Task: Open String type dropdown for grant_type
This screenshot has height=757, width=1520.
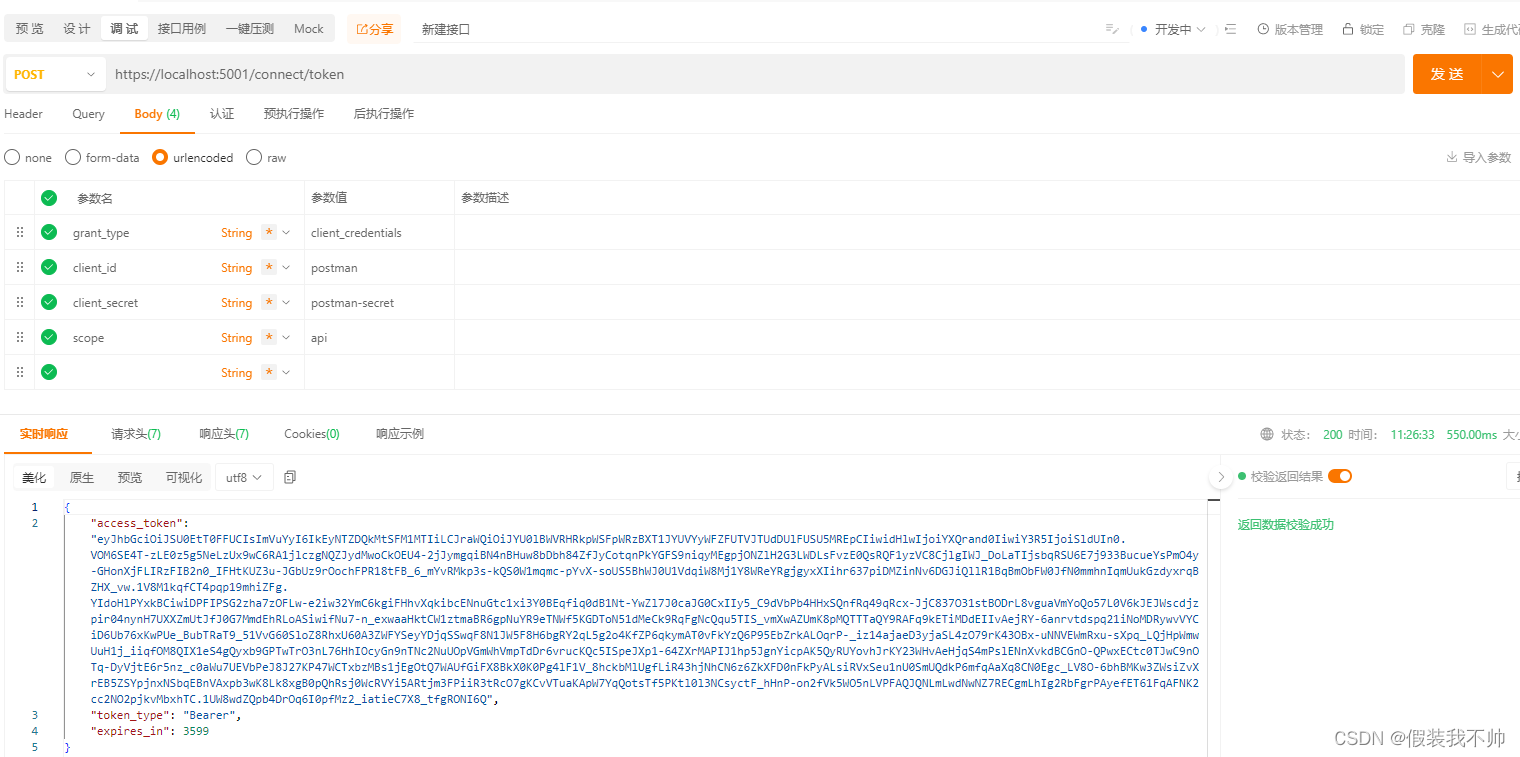Action: [x=286, y=232]
